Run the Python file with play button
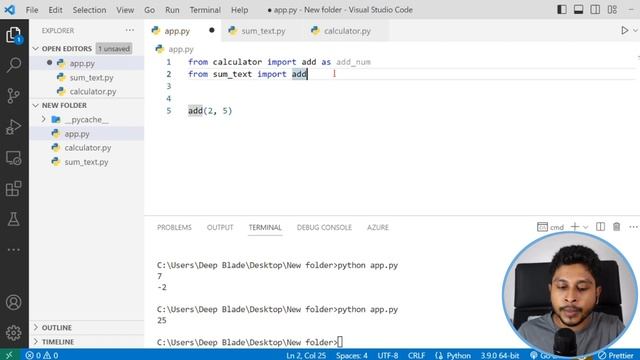640x360 pixels. [624, 31]
